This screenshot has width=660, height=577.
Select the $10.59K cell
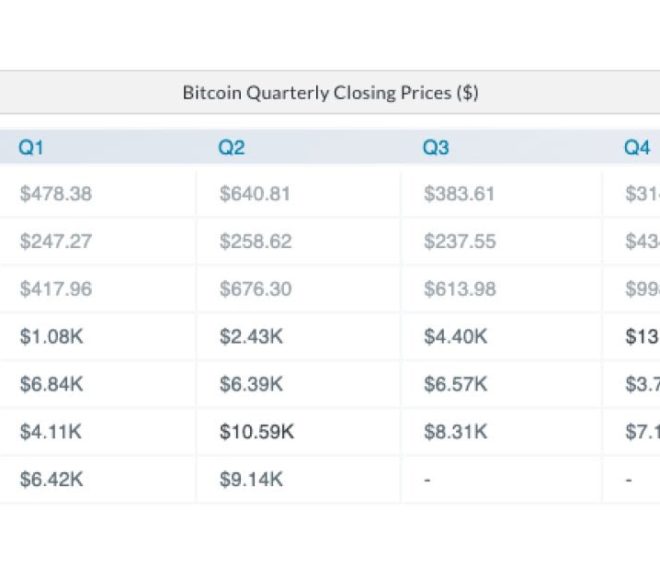(x=257, y=431)
